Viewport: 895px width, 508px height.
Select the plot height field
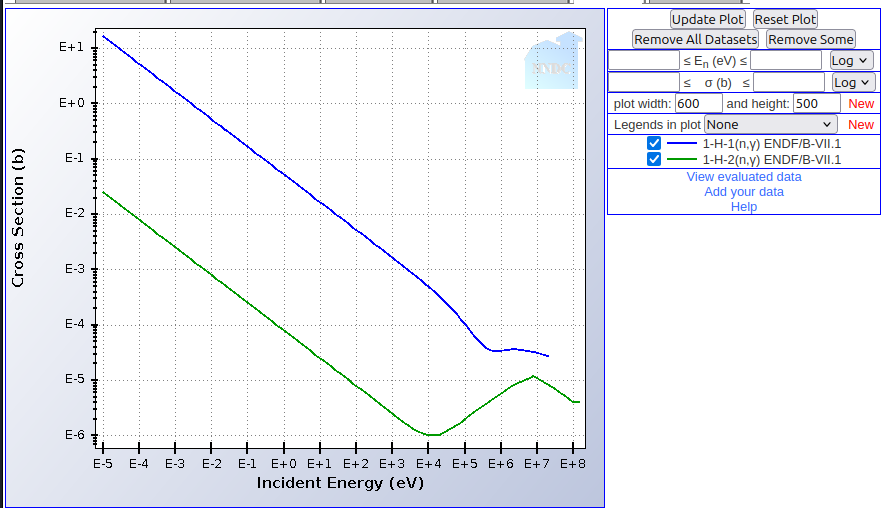tap(816, 104)
